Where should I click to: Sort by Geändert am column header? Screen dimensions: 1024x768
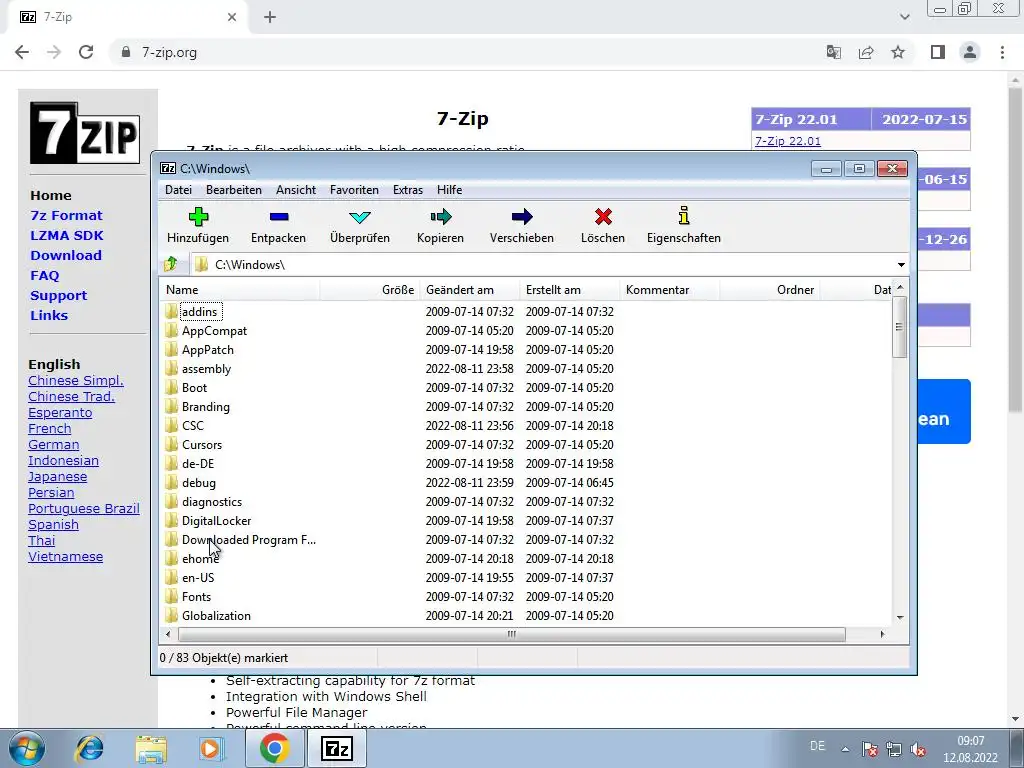[470, 290]
